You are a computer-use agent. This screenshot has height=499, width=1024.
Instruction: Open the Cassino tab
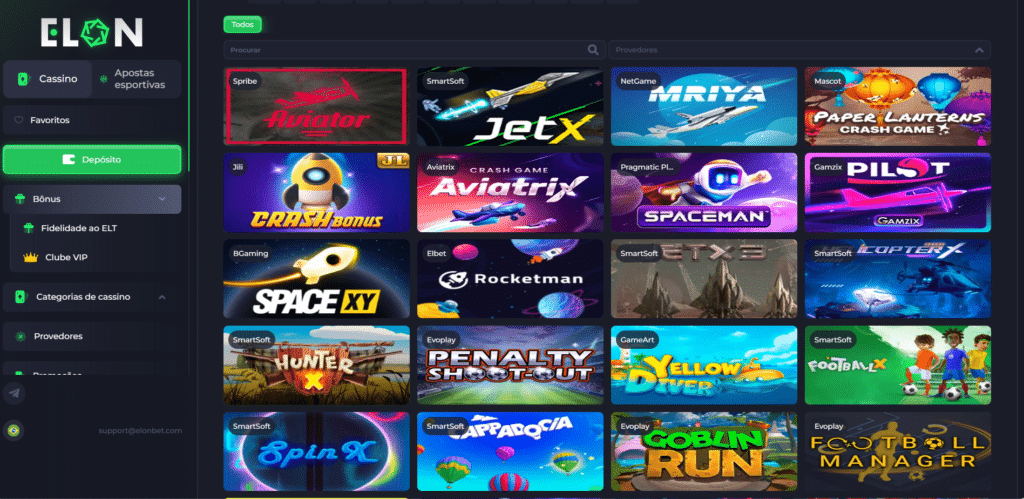(47, 79)
